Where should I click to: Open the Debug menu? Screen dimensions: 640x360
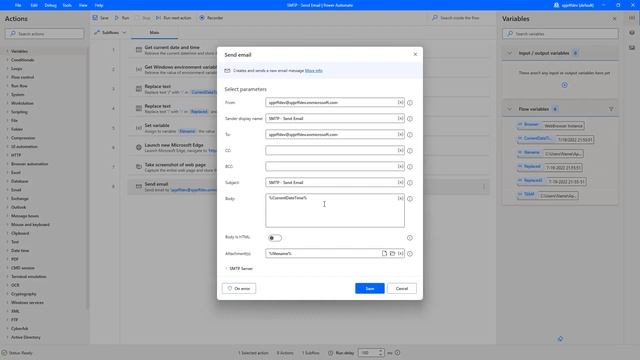click(50, 5)
